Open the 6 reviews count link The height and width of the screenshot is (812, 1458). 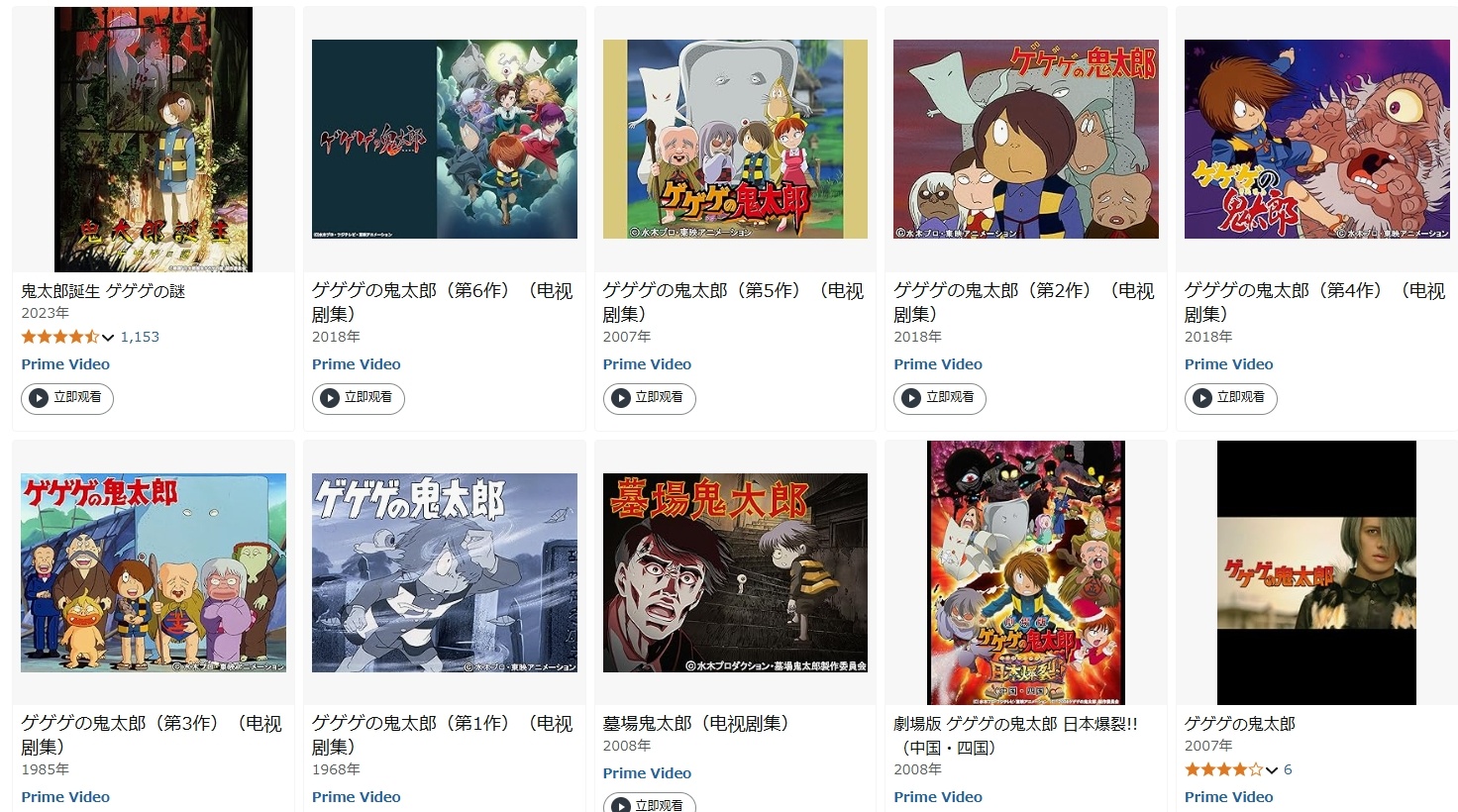pos(1288,769)
